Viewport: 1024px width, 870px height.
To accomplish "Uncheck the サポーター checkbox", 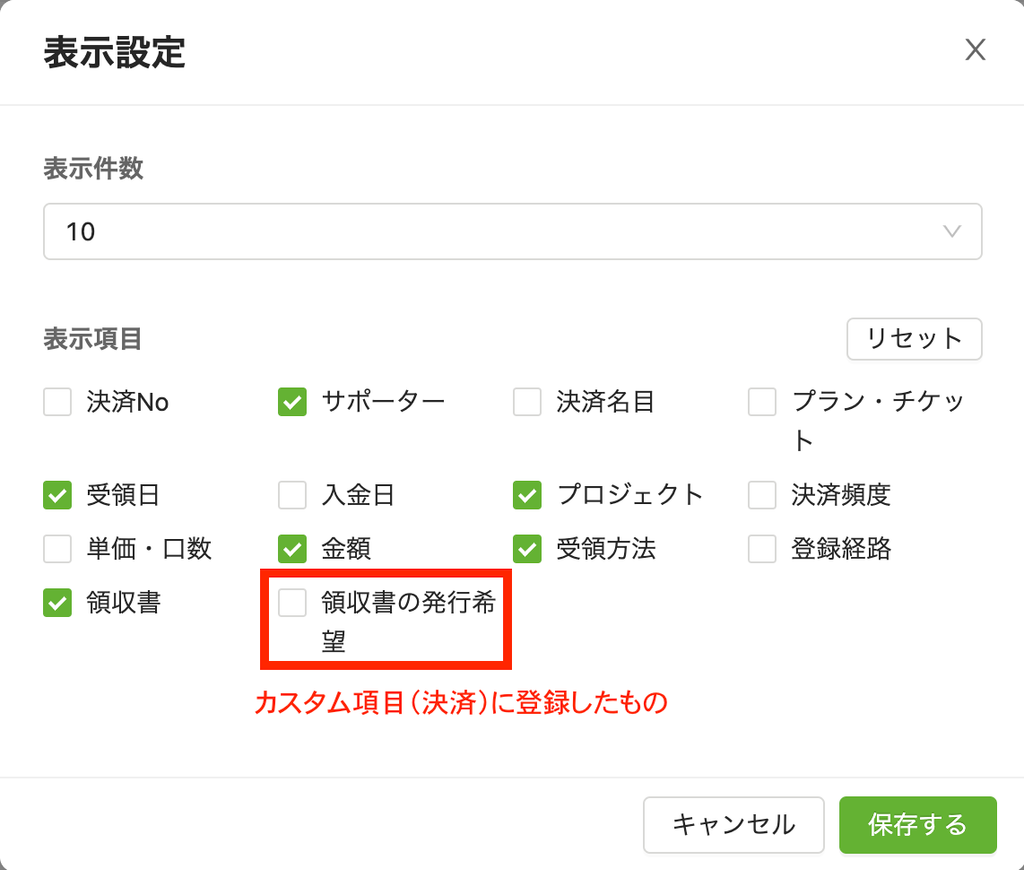I will pyautogui.click(x=292, y=402).
